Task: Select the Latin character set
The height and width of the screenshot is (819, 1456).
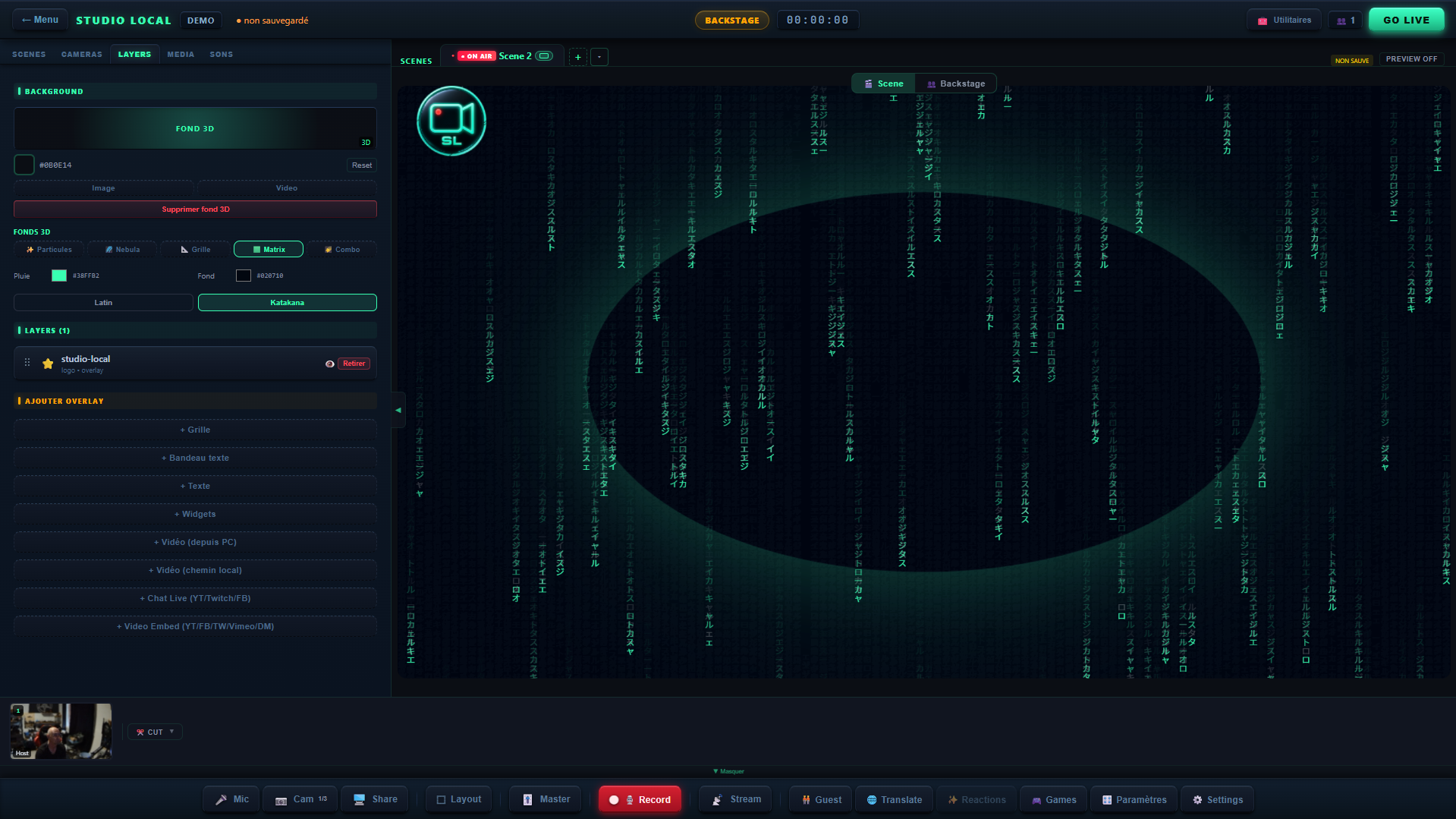Action: (x=103, y=302)
